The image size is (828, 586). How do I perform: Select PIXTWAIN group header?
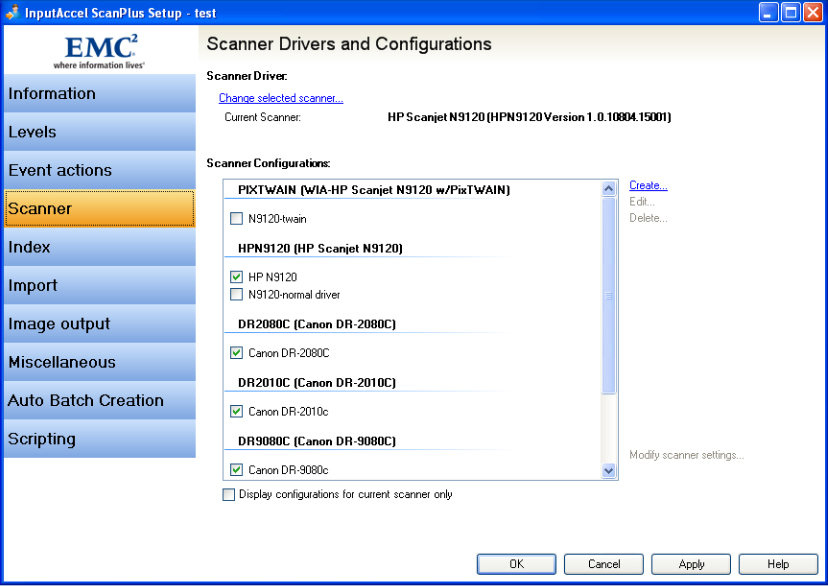374,190
